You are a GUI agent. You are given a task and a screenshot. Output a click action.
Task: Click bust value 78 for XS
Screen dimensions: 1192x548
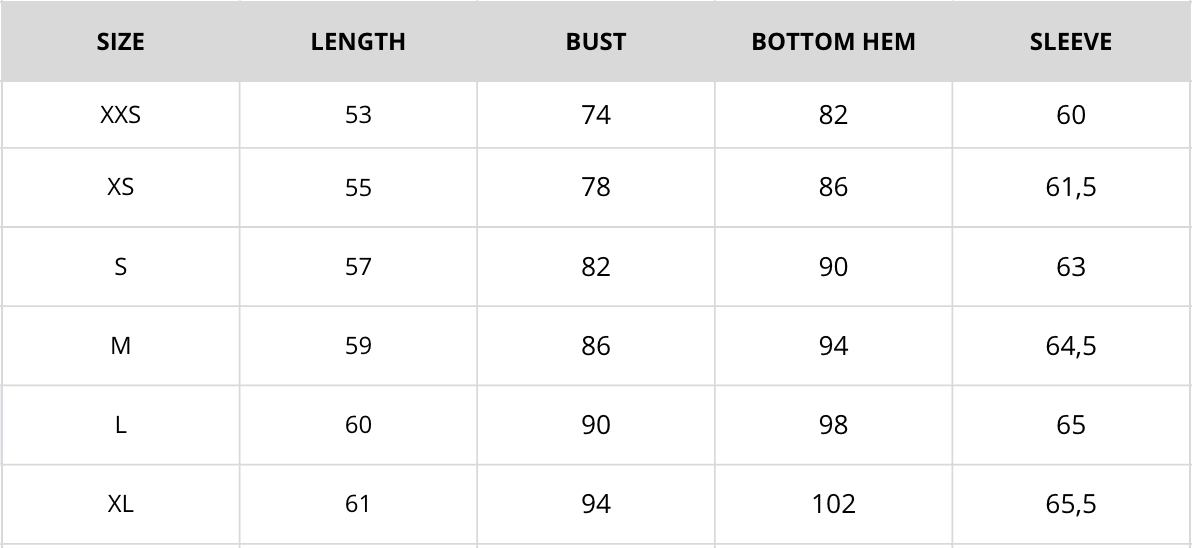coord(596,187)
